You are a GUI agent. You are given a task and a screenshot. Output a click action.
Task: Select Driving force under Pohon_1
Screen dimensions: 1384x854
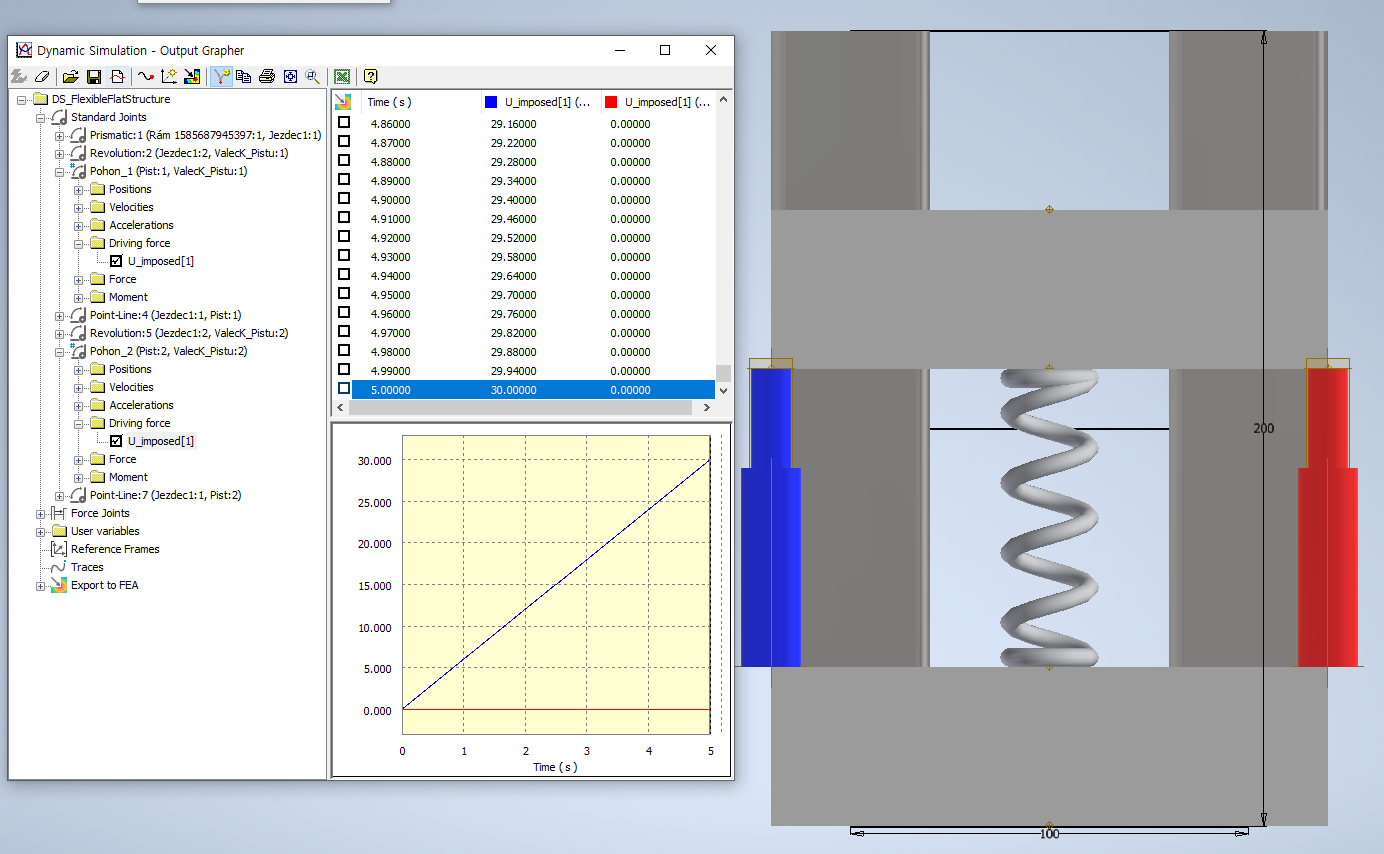[139, 243]
